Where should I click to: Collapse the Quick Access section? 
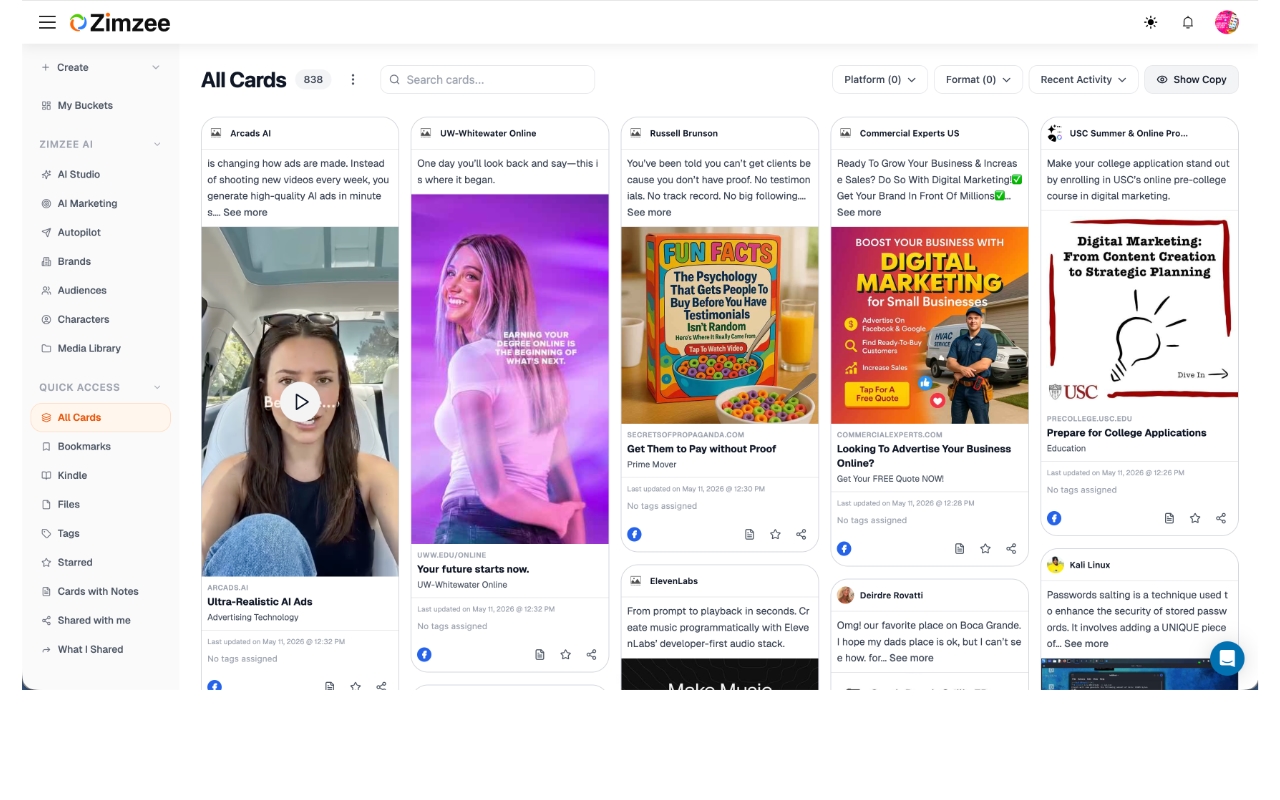click(156, 387)
